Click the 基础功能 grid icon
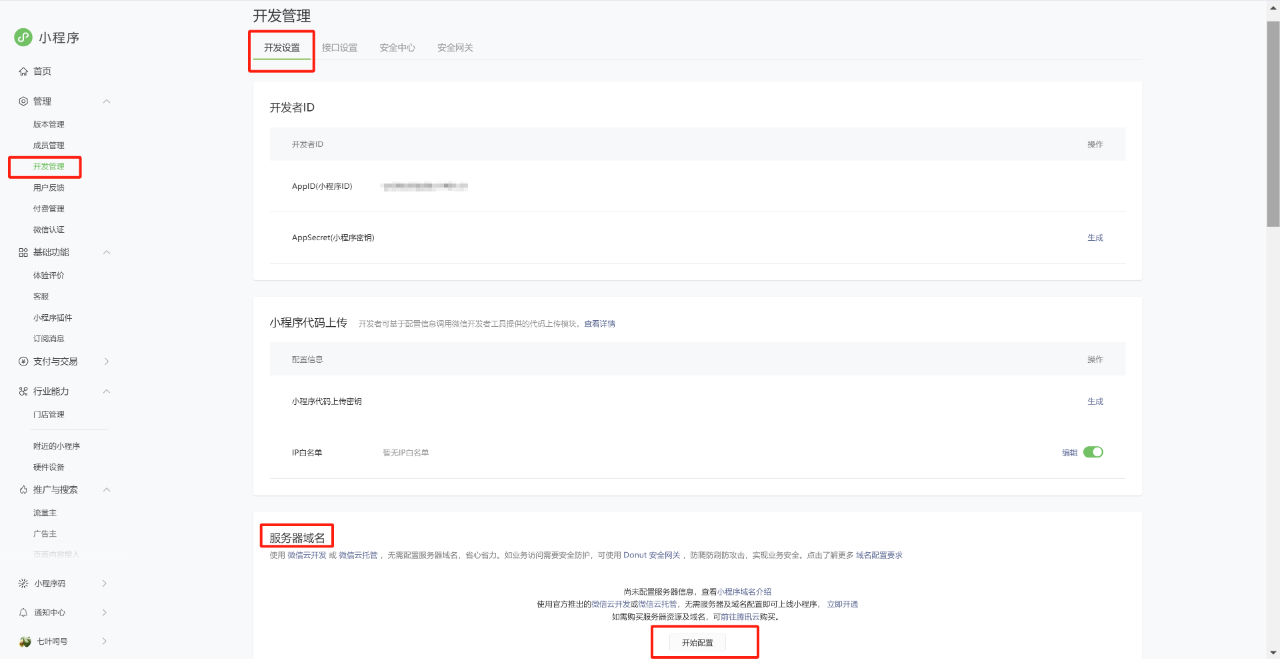 23,252
